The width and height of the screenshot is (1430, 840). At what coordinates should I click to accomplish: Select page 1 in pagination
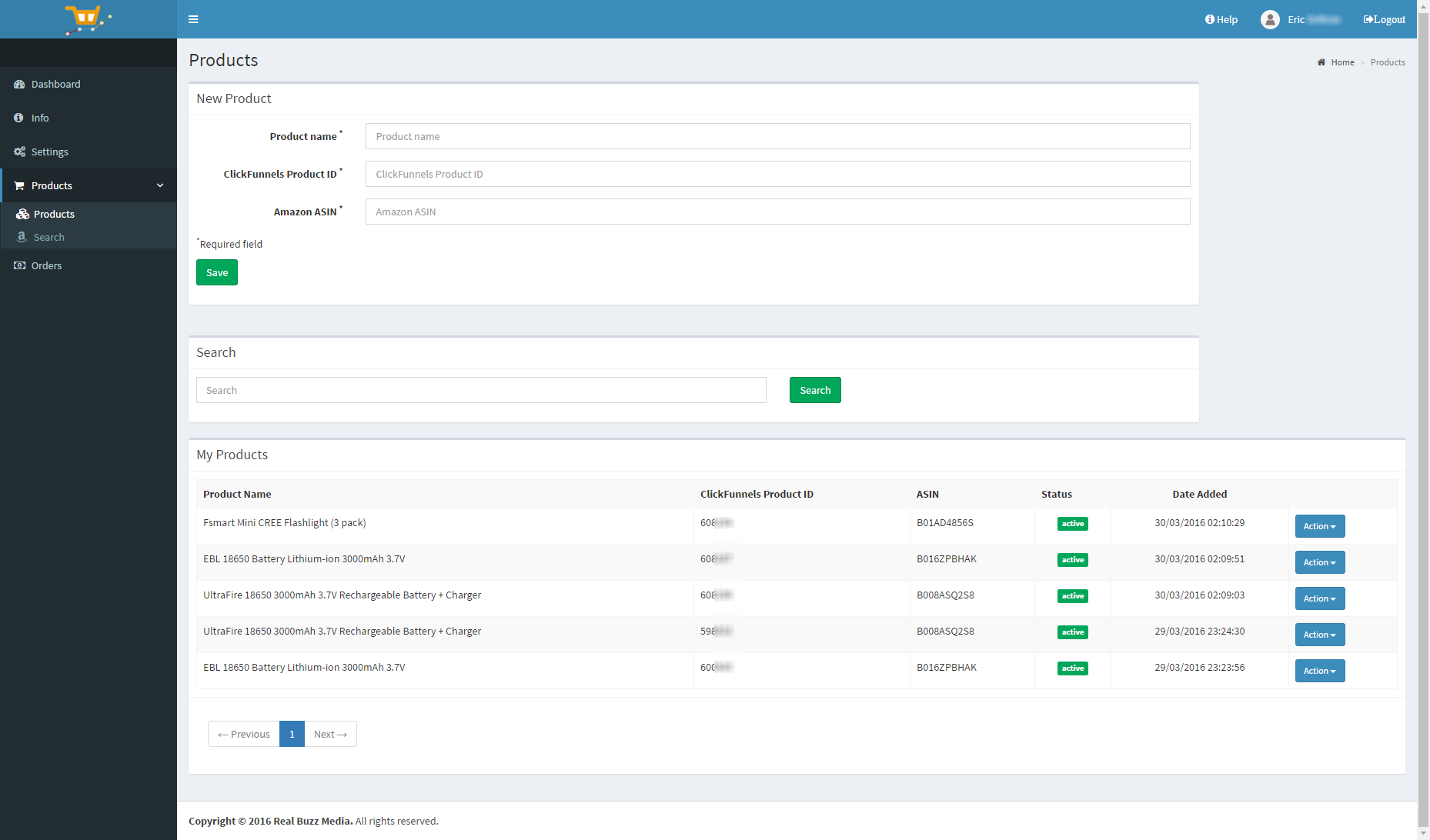(292, 734)
